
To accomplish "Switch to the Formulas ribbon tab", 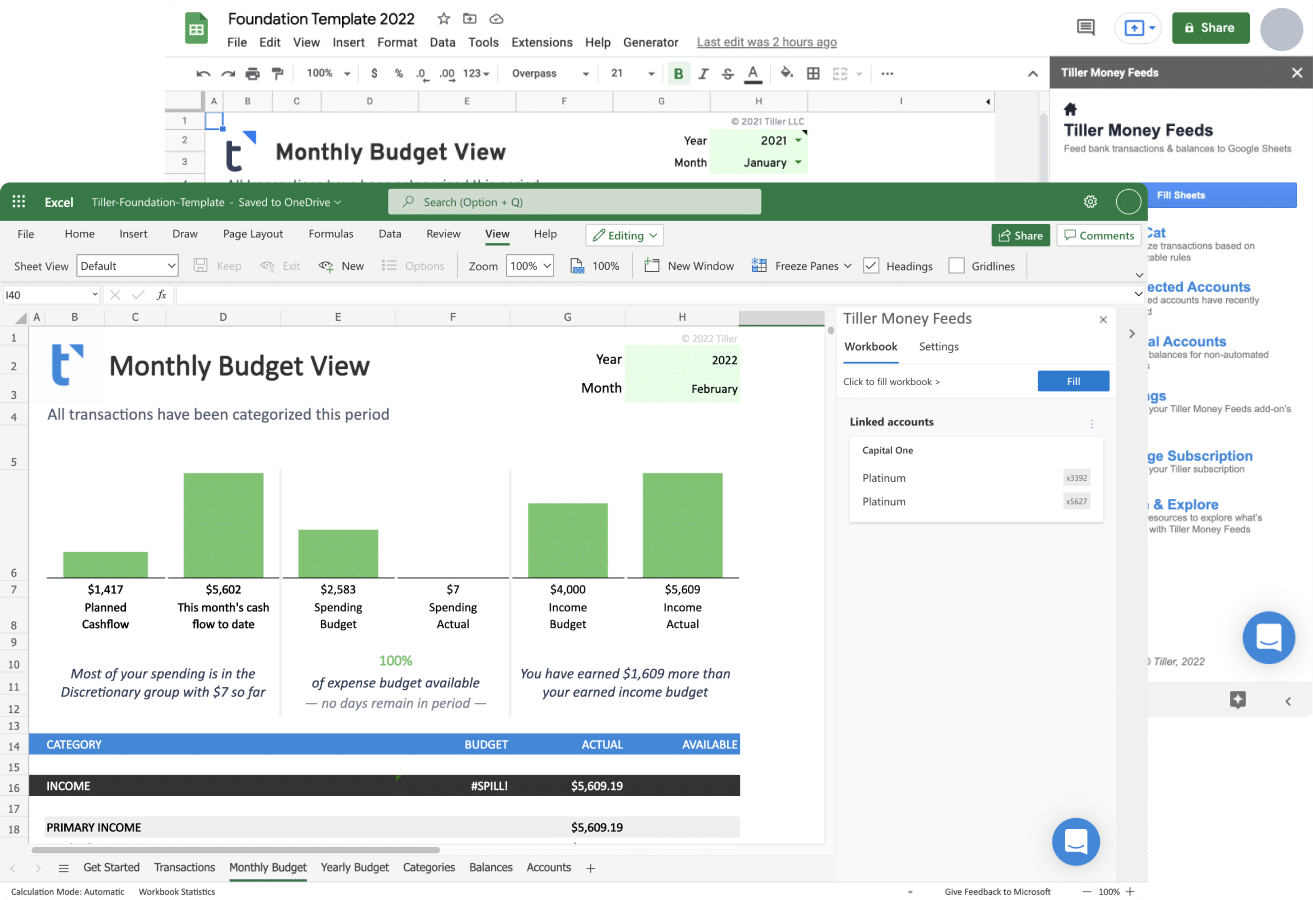I will point(331,234).
